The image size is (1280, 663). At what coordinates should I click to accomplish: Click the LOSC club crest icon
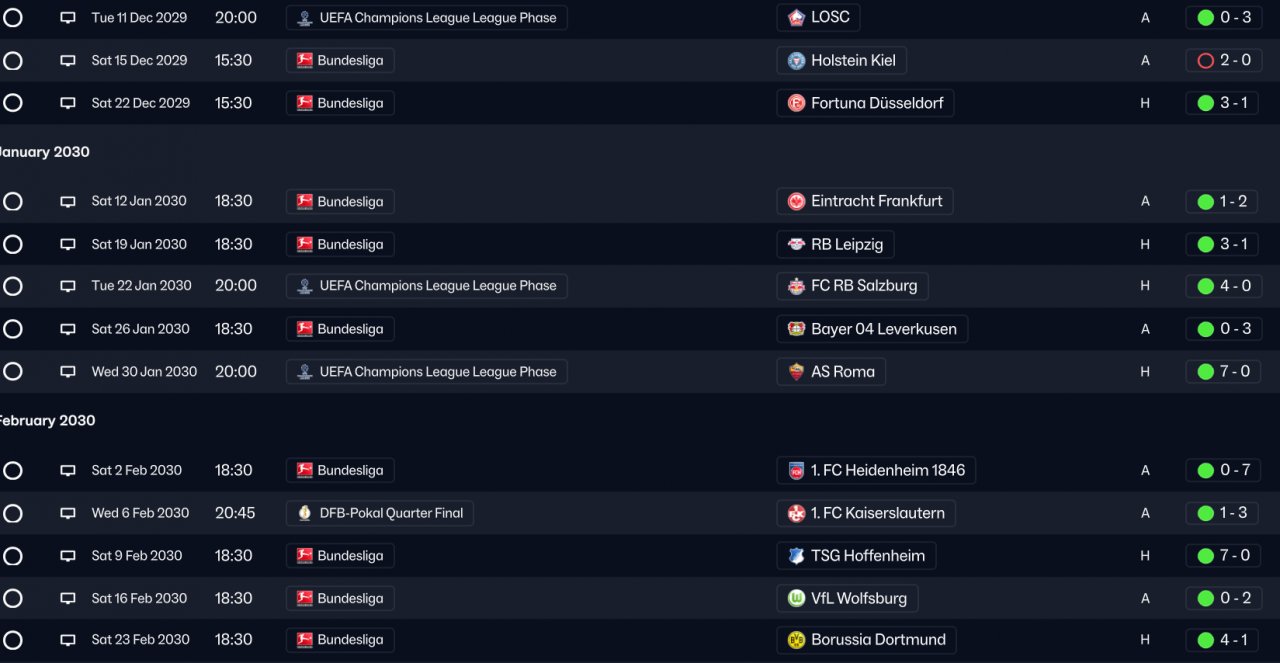coord(796,18)
